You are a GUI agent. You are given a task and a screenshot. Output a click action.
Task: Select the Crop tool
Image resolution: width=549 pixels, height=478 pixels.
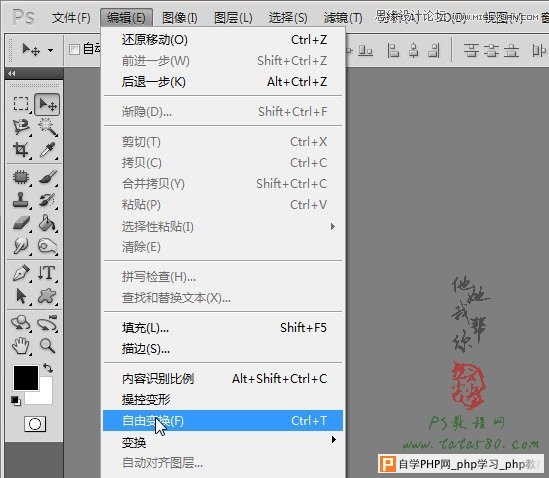pos(21,150)
